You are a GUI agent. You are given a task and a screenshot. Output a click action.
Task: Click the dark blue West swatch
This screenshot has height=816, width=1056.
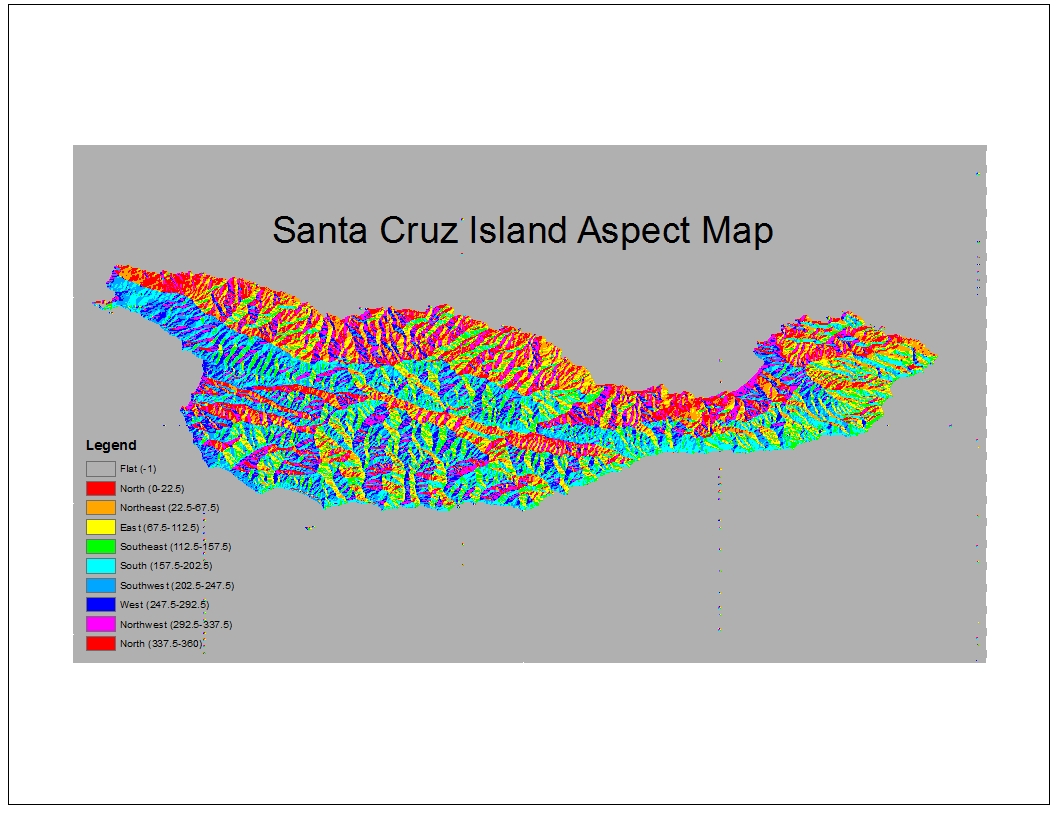[x=100, y=605]
